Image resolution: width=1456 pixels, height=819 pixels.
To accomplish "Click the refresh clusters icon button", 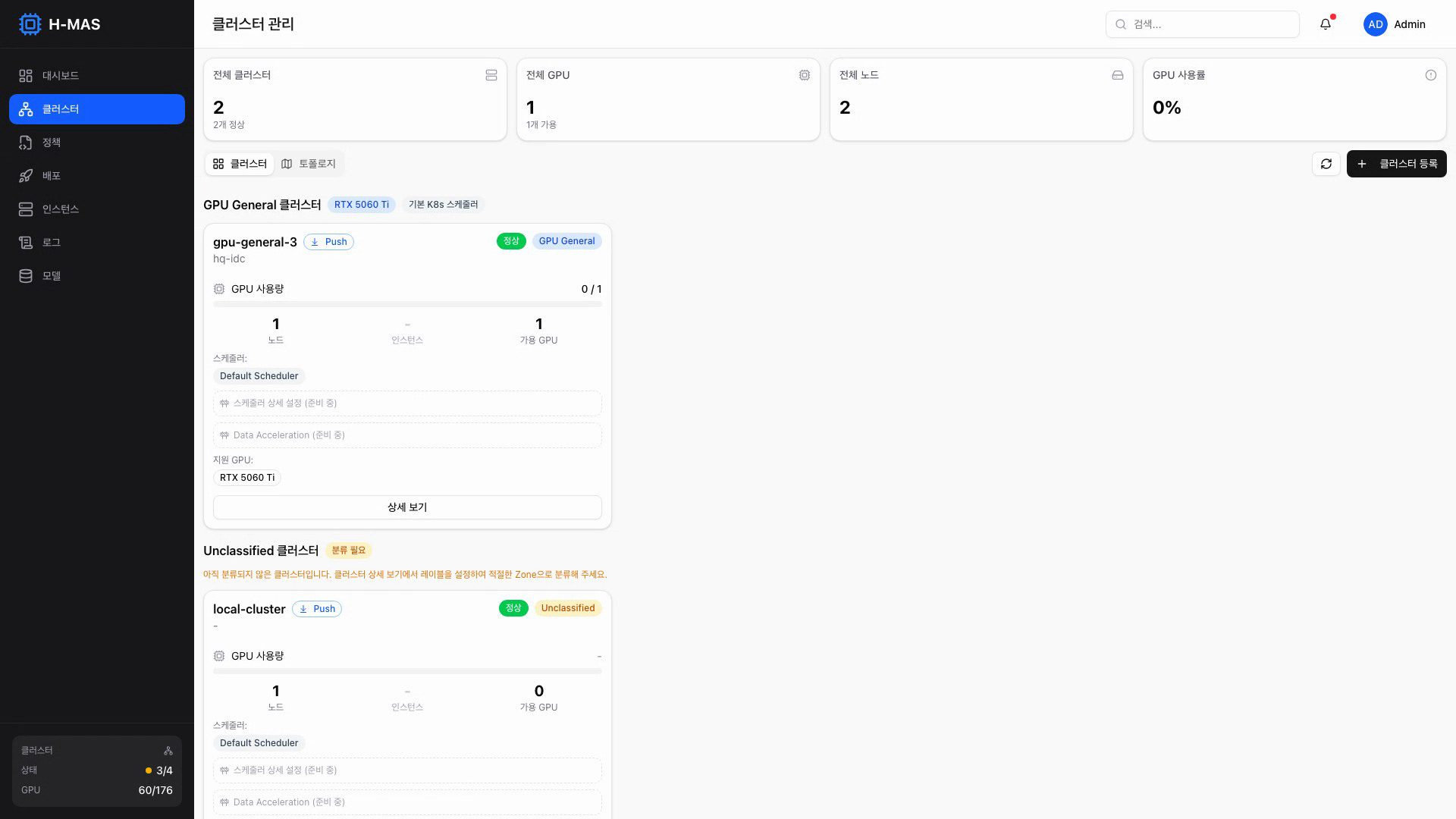I will pyautogui.click(x=1326, y=164).
